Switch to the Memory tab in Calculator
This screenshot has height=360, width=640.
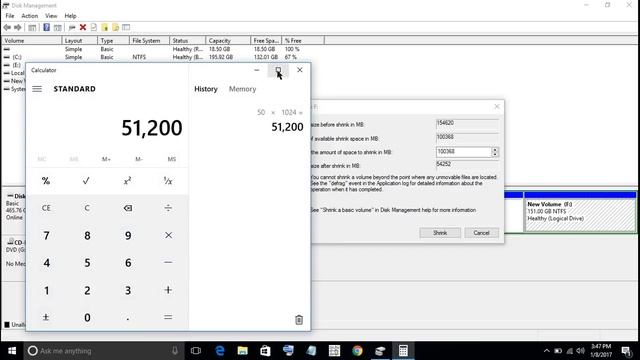pos(242,89)
